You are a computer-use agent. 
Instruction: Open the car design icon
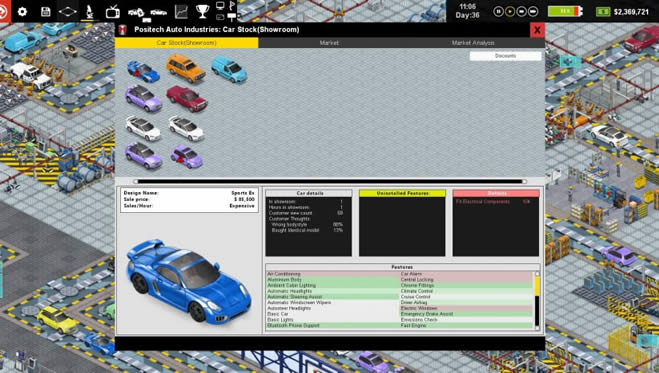coord(158,13)
